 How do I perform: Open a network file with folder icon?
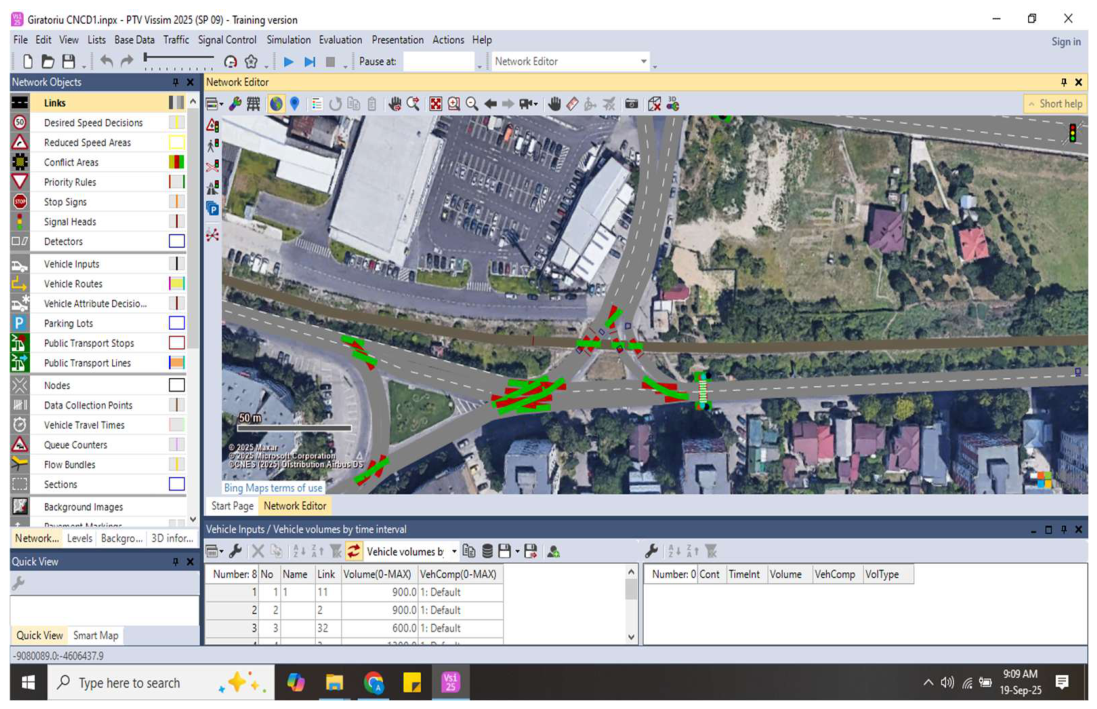(x=48, y=62)
